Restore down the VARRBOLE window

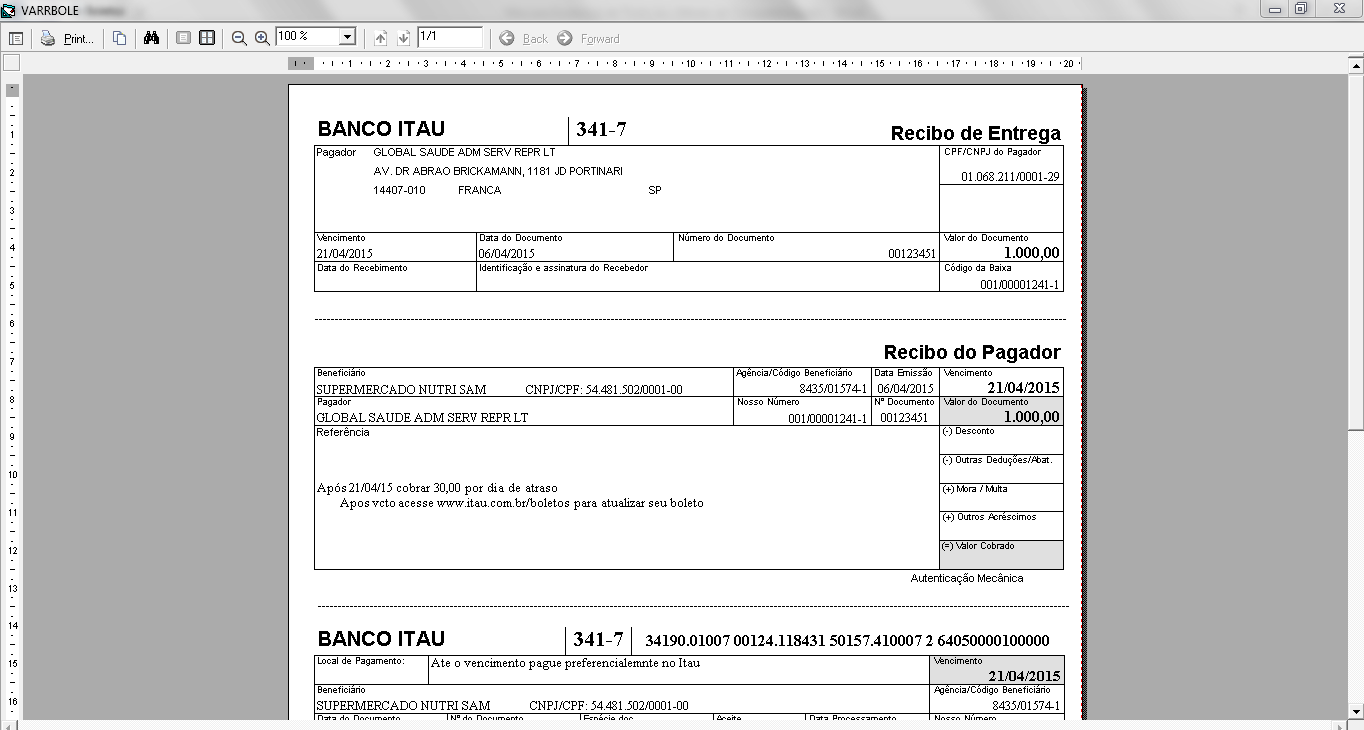tap(1301, 8)
